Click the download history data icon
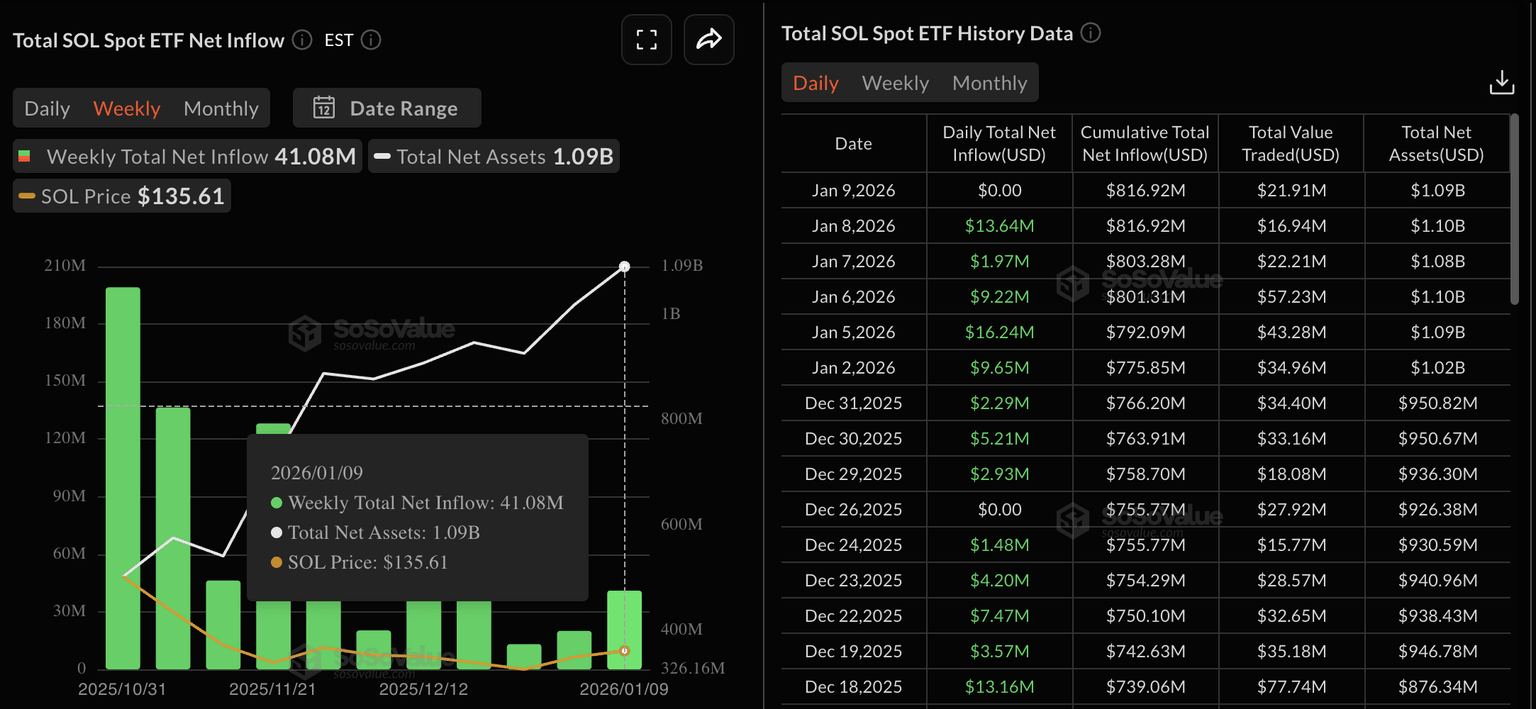The height and width of the screenshot is (709, 1536). pyautogui.click(x=1501, y=83)
